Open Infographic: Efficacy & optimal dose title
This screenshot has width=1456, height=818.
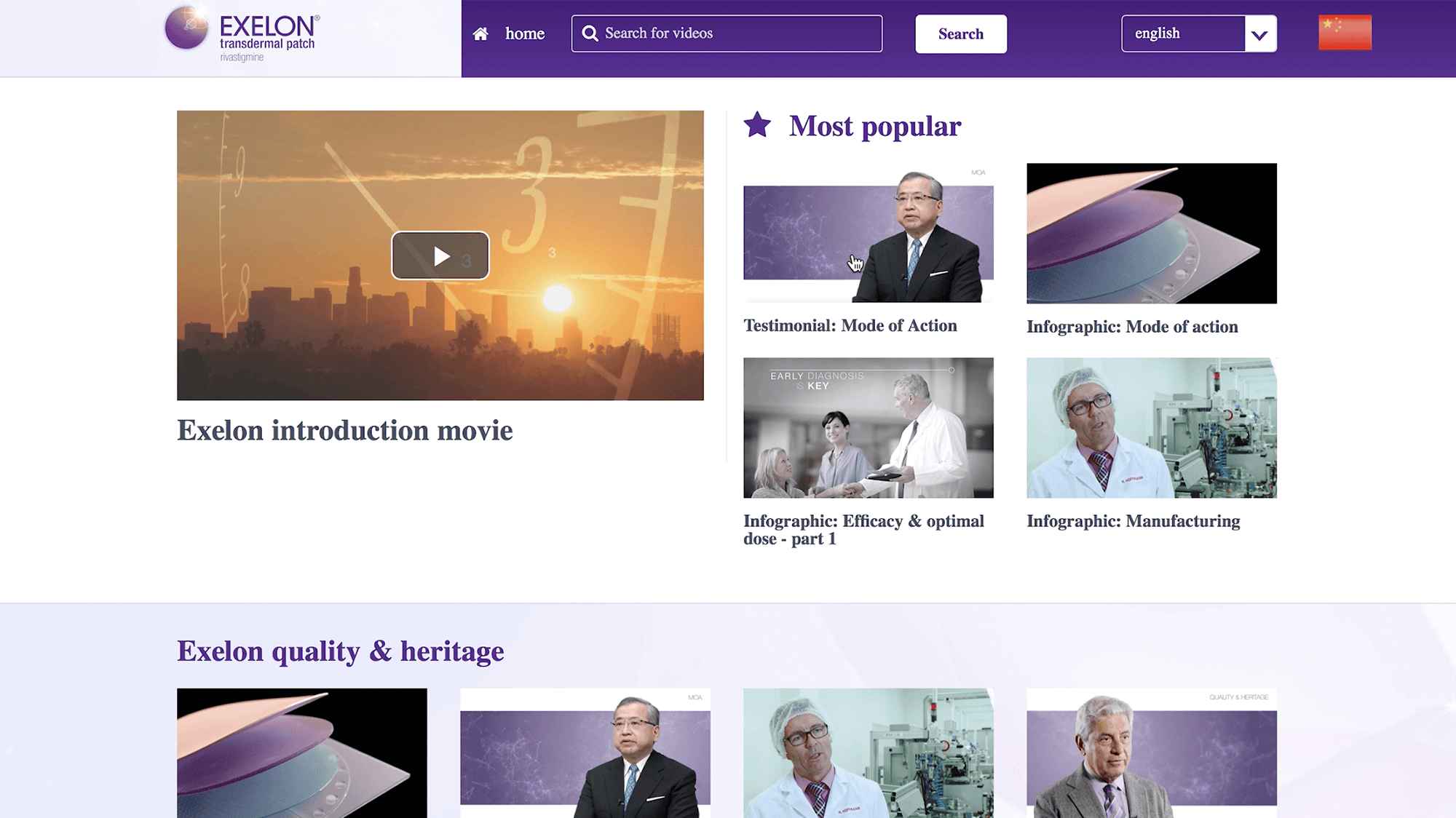click(x=863, y=530)
